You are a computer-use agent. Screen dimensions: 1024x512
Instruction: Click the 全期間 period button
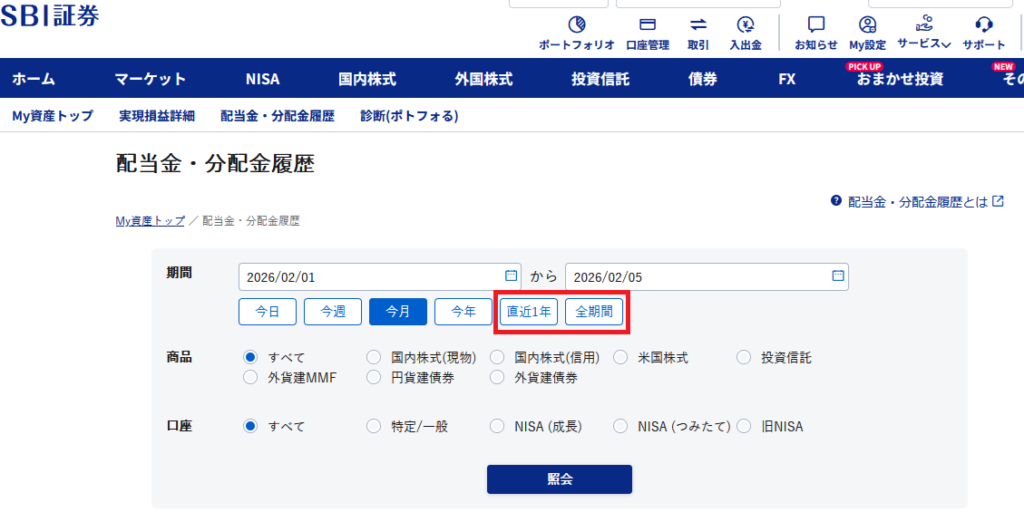[x=594, y=312]
